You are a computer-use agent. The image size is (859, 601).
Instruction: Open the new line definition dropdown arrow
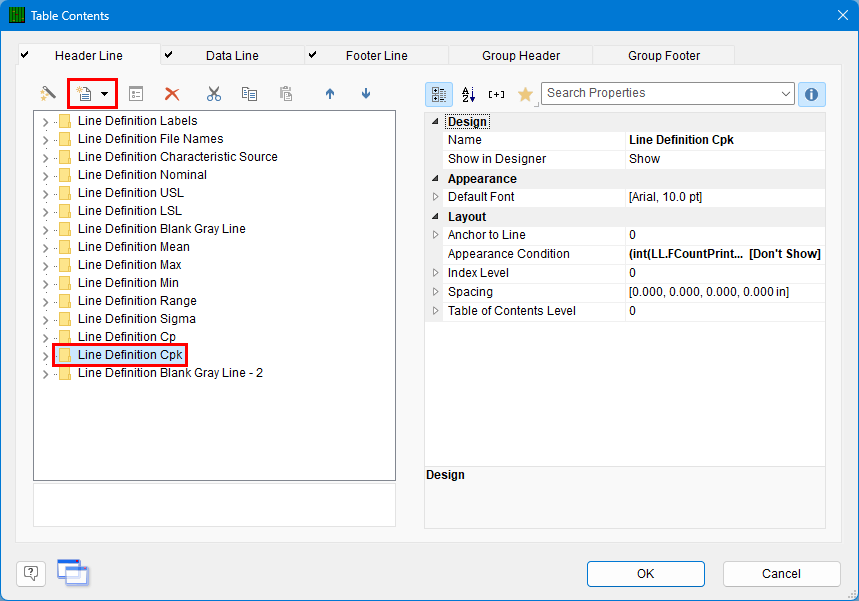point(105,94)
